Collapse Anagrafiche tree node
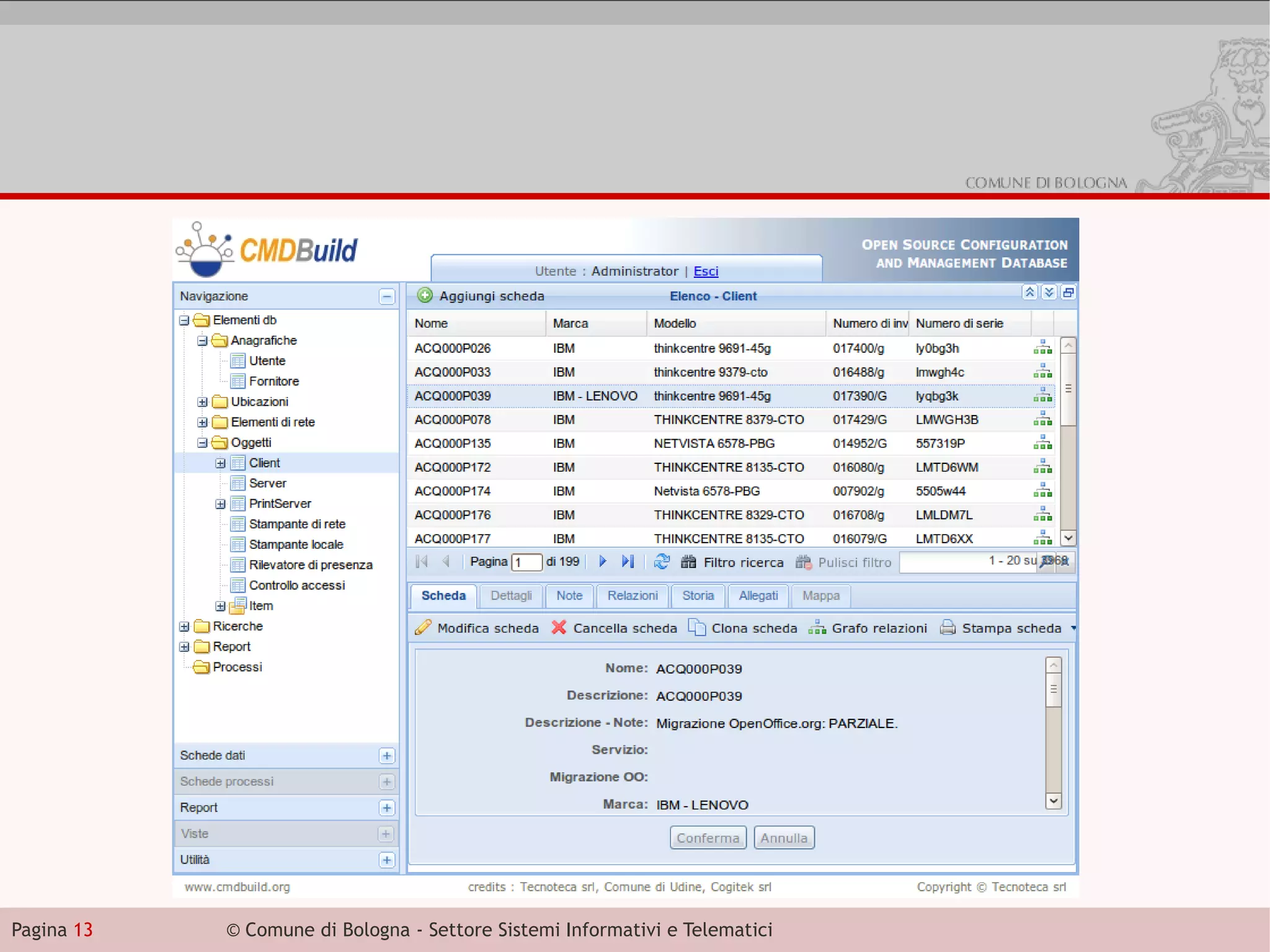 pyautogui.click(x=202, y=341)
